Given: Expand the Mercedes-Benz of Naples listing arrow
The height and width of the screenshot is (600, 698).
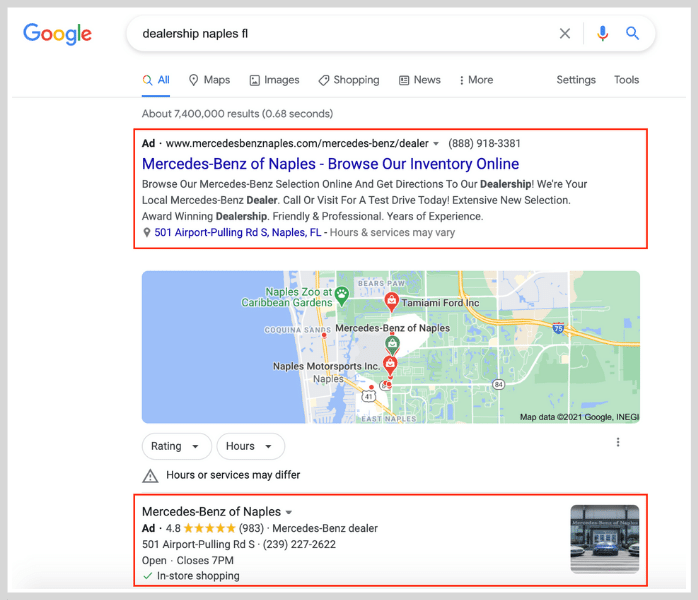Looking at the screenshot, I should coord(288,512).
